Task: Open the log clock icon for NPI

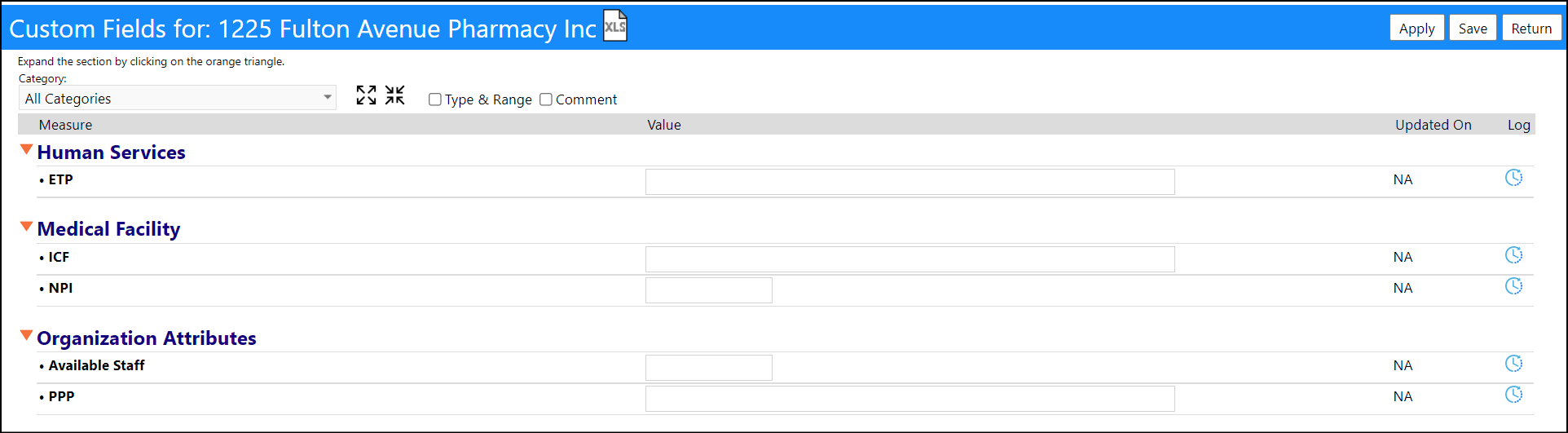Action: pyautogui.click(x=1513, y=286)
